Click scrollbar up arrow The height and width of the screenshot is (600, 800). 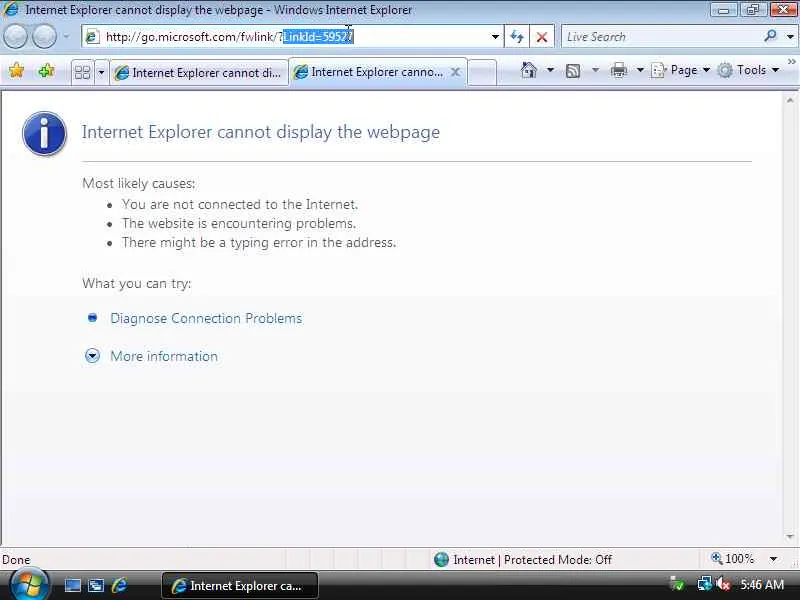[x=790, y=101]
